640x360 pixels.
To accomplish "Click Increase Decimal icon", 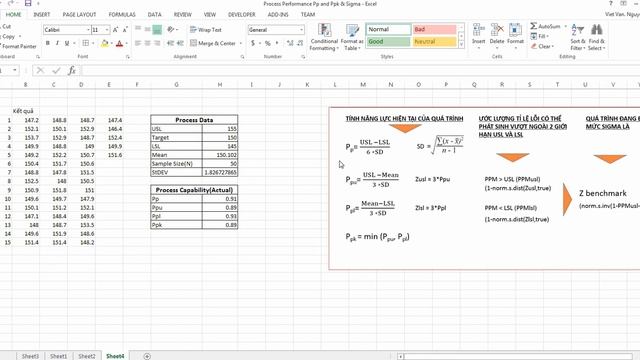I will 290,43.
